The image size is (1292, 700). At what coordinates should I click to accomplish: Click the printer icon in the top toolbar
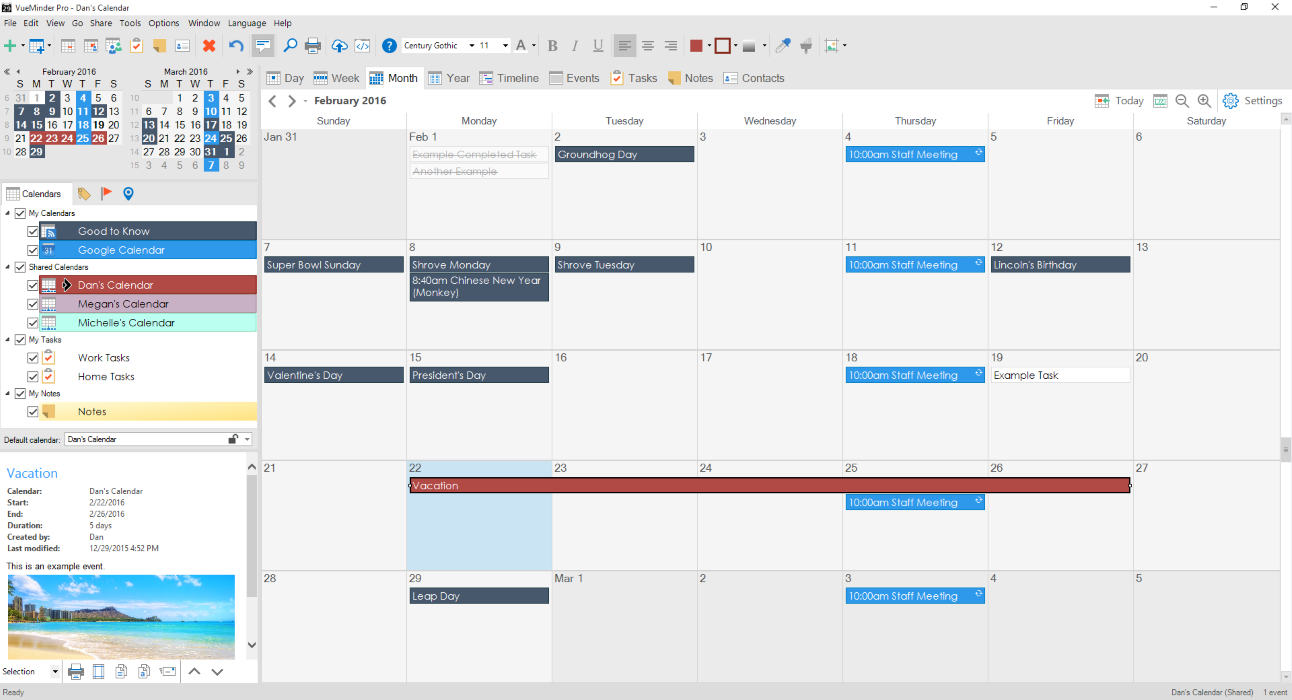pyautogui.click(x=313, y=46)
